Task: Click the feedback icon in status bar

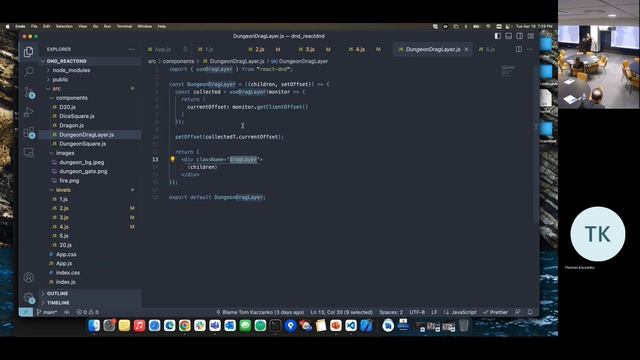Action: (x=518, y=312)
